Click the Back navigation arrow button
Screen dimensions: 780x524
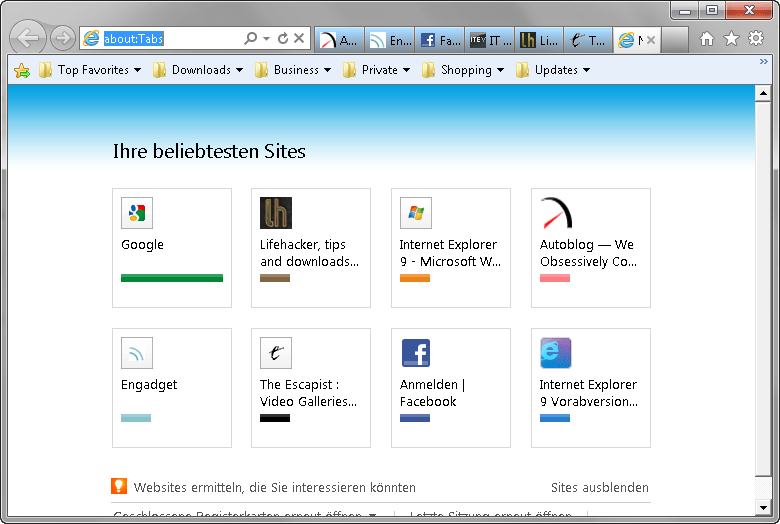coord(30,39)
